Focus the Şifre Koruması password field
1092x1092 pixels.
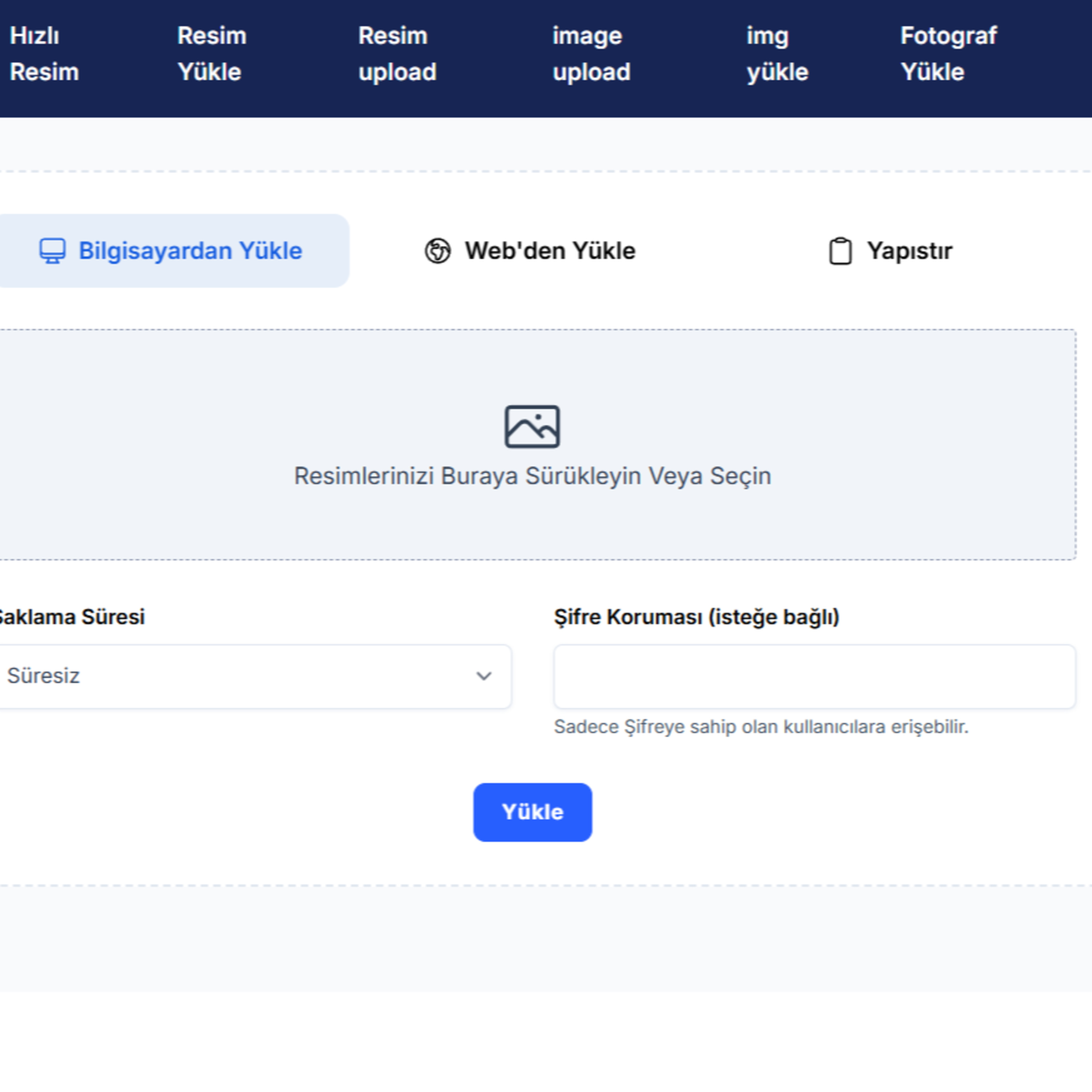click(815, 676)
